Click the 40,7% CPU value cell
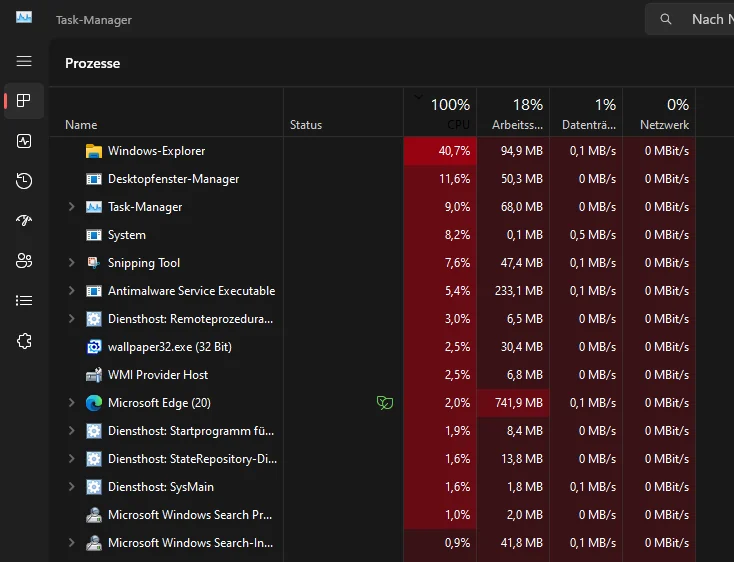734x562 pixels. click(x=440, y=151)
